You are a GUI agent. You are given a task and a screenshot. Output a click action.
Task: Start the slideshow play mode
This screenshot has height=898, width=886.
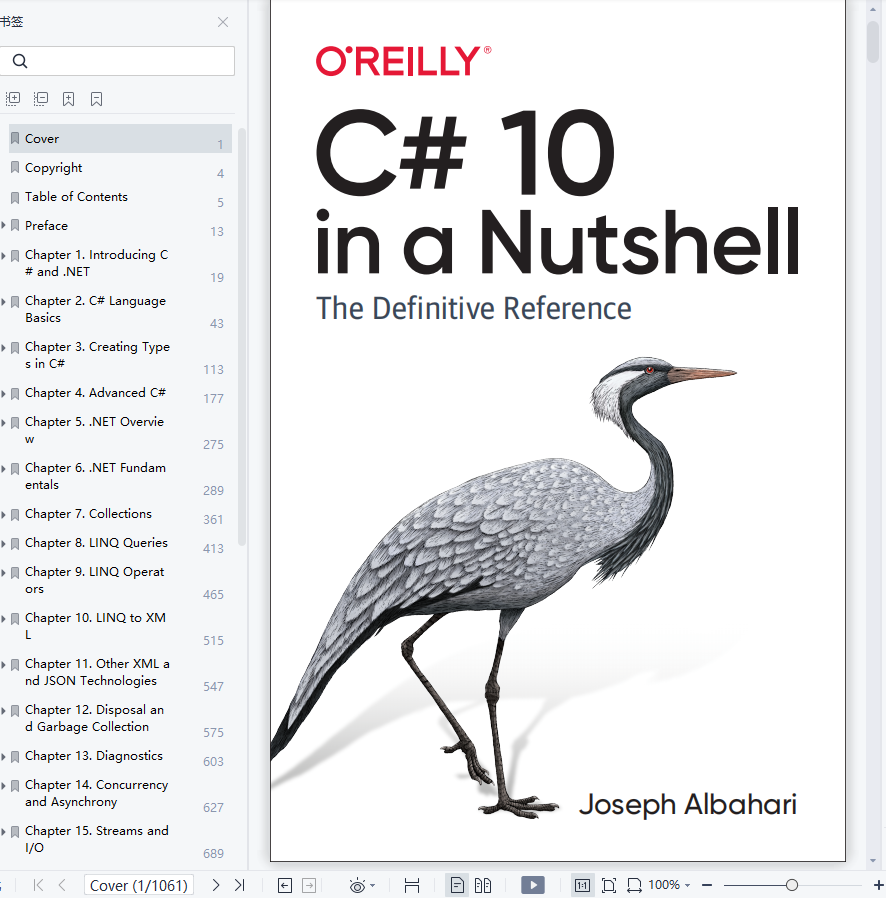pos(533,885)
